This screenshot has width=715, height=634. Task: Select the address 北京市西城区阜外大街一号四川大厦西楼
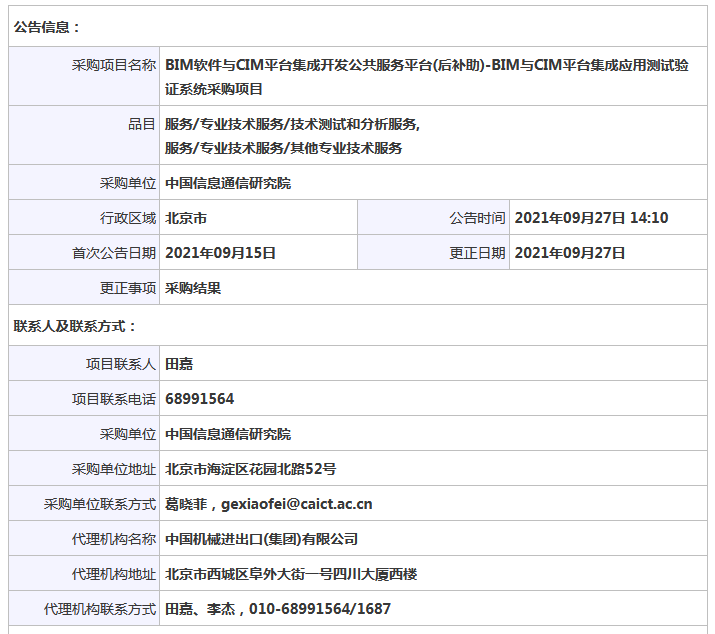[291, 574]
